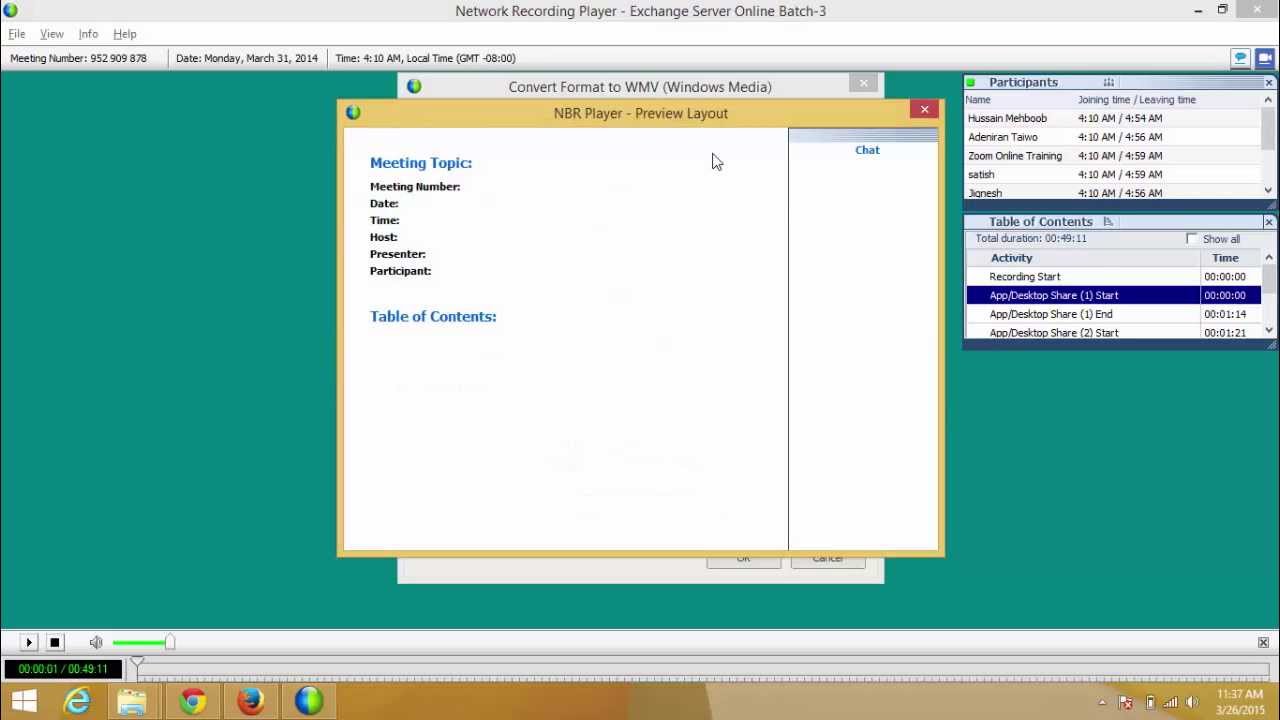1280x720 pixels.
Task: Click the elapsed time display 00:00:01 / 00:49:11
Action: click(63, 669)
